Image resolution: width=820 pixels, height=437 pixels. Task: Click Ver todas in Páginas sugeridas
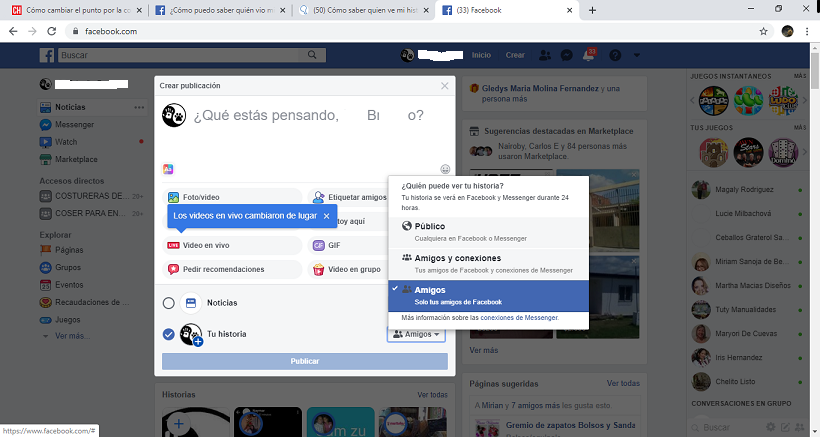point(623,383)
